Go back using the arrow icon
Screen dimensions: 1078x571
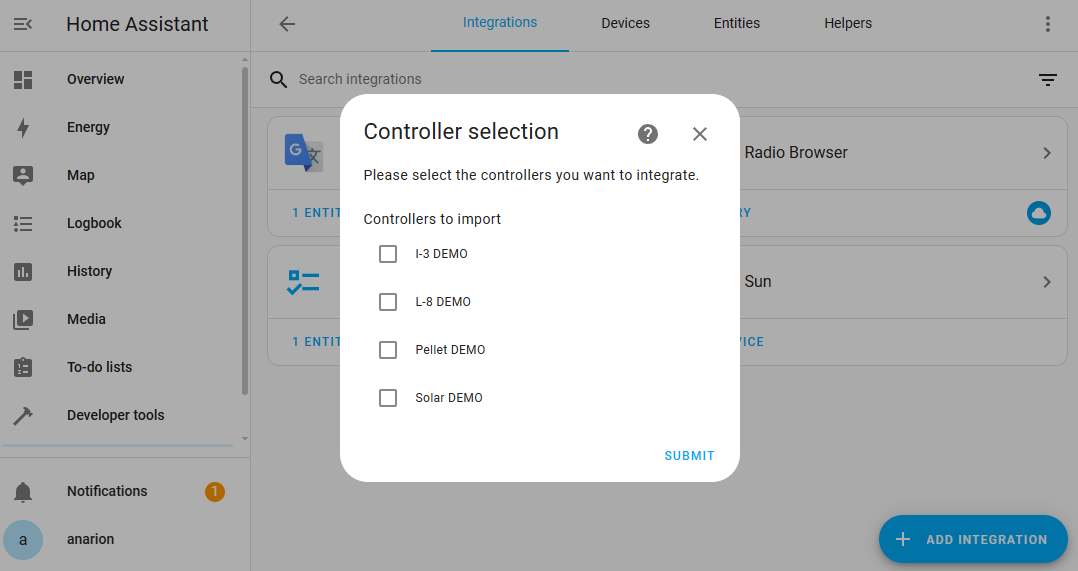287,24
